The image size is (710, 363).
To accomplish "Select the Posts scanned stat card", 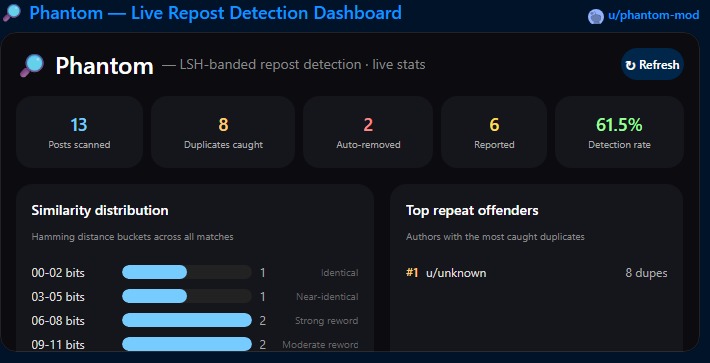I will point(79,132).
